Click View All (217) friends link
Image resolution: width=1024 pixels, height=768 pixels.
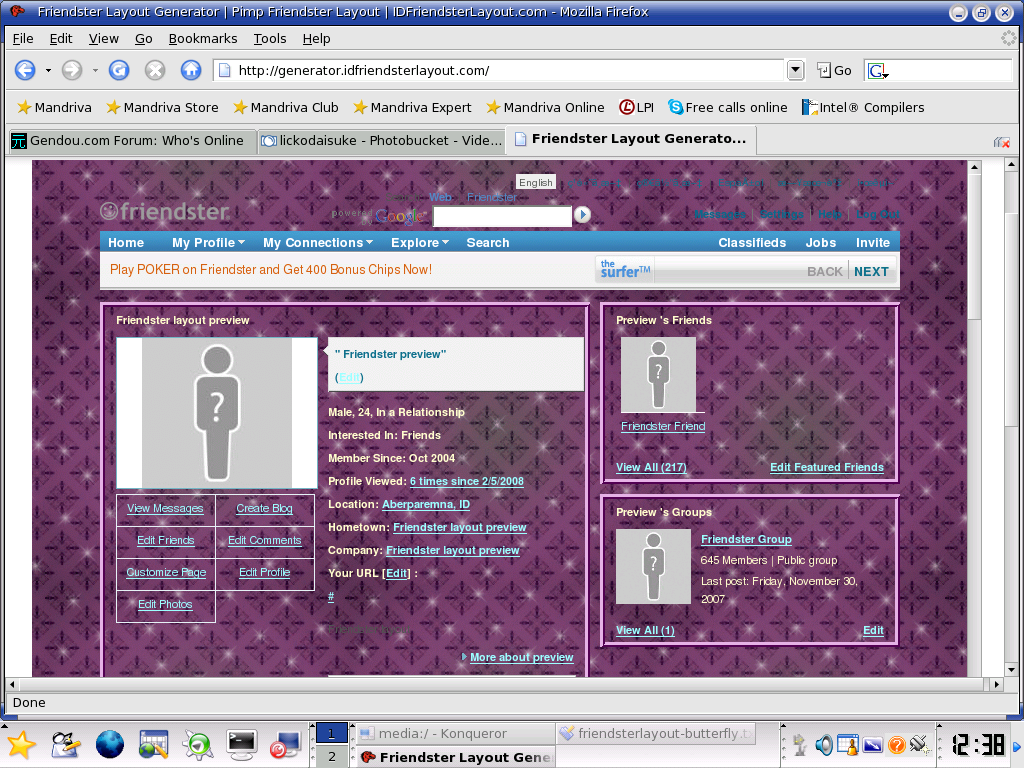click(x=651, y=467)
